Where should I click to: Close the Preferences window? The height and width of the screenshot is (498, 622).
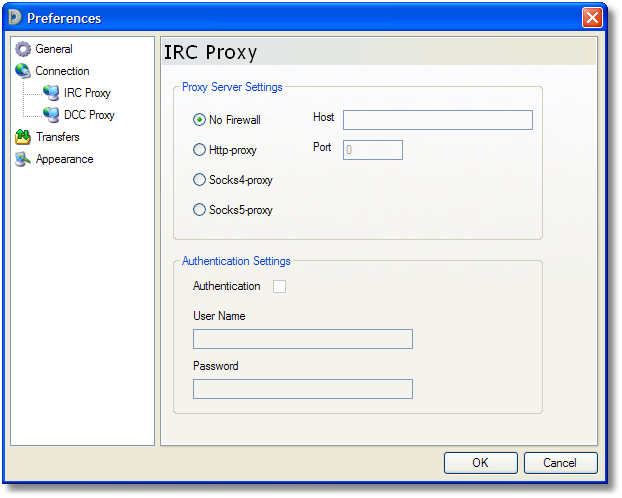(x=592, y=18)
